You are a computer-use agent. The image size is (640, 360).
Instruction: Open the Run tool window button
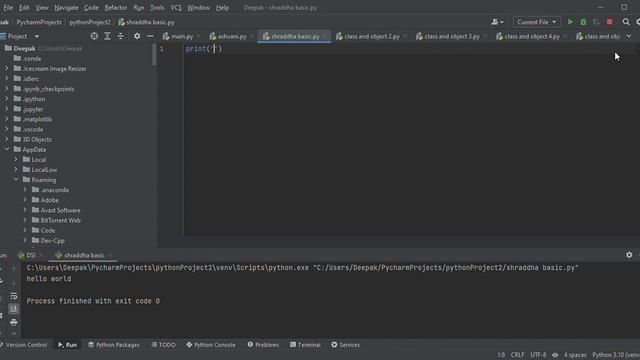(x=67, y=345)
